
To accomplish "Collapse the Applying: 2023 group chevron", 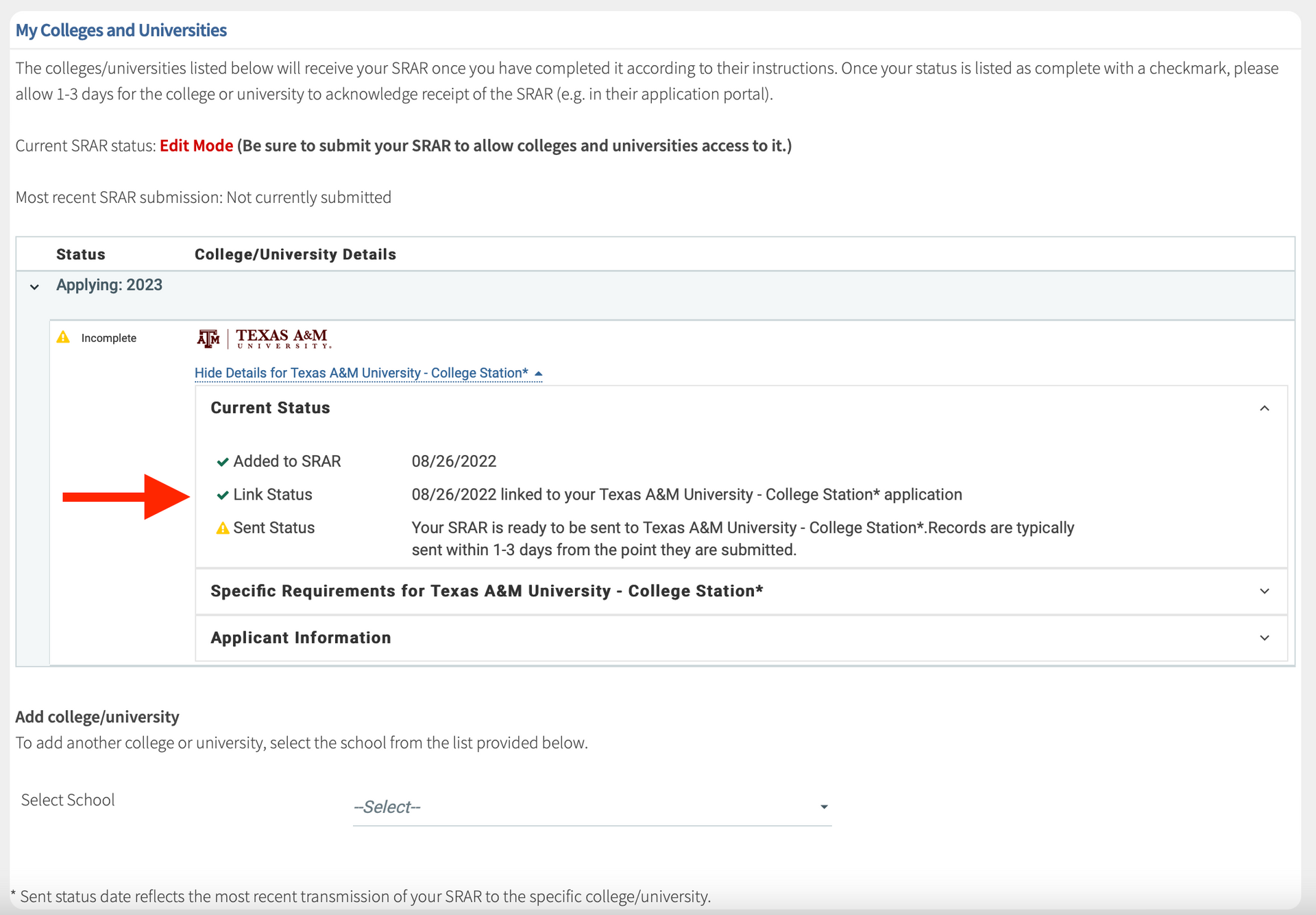I will [34, 286].
